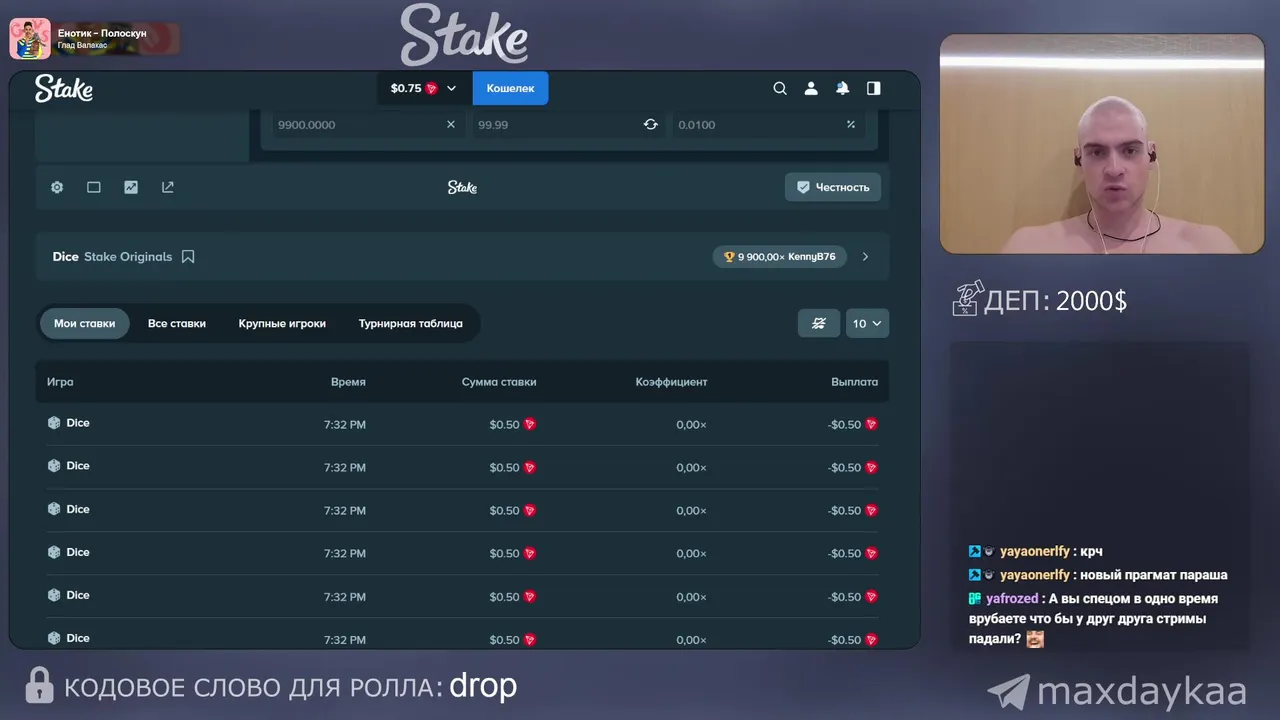Swap roll over/under refresh icon

(651, 125)
